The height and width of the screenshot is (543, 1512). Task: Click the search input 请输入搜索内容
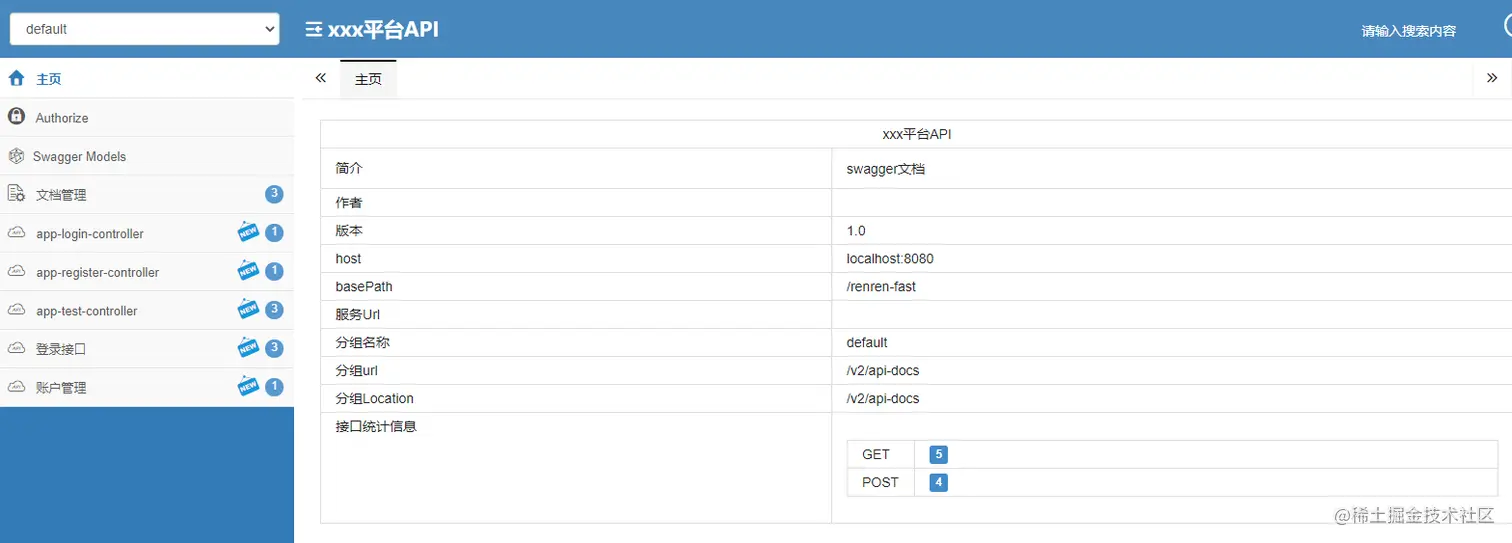(x=1408, y=31)
